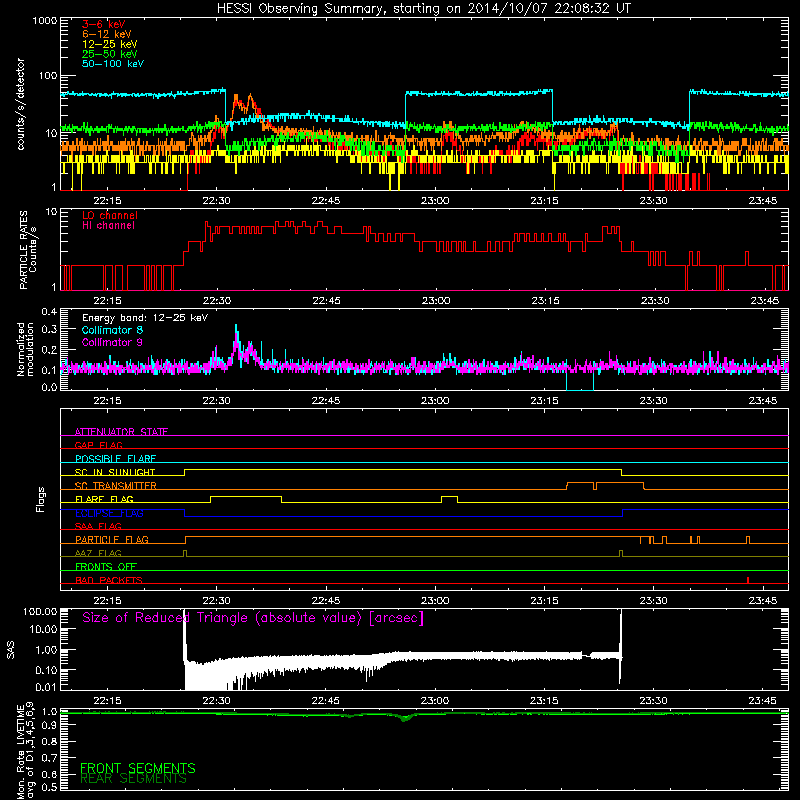
Task: Select the 6-12 keV legend label
Action: tap(107, 34)
